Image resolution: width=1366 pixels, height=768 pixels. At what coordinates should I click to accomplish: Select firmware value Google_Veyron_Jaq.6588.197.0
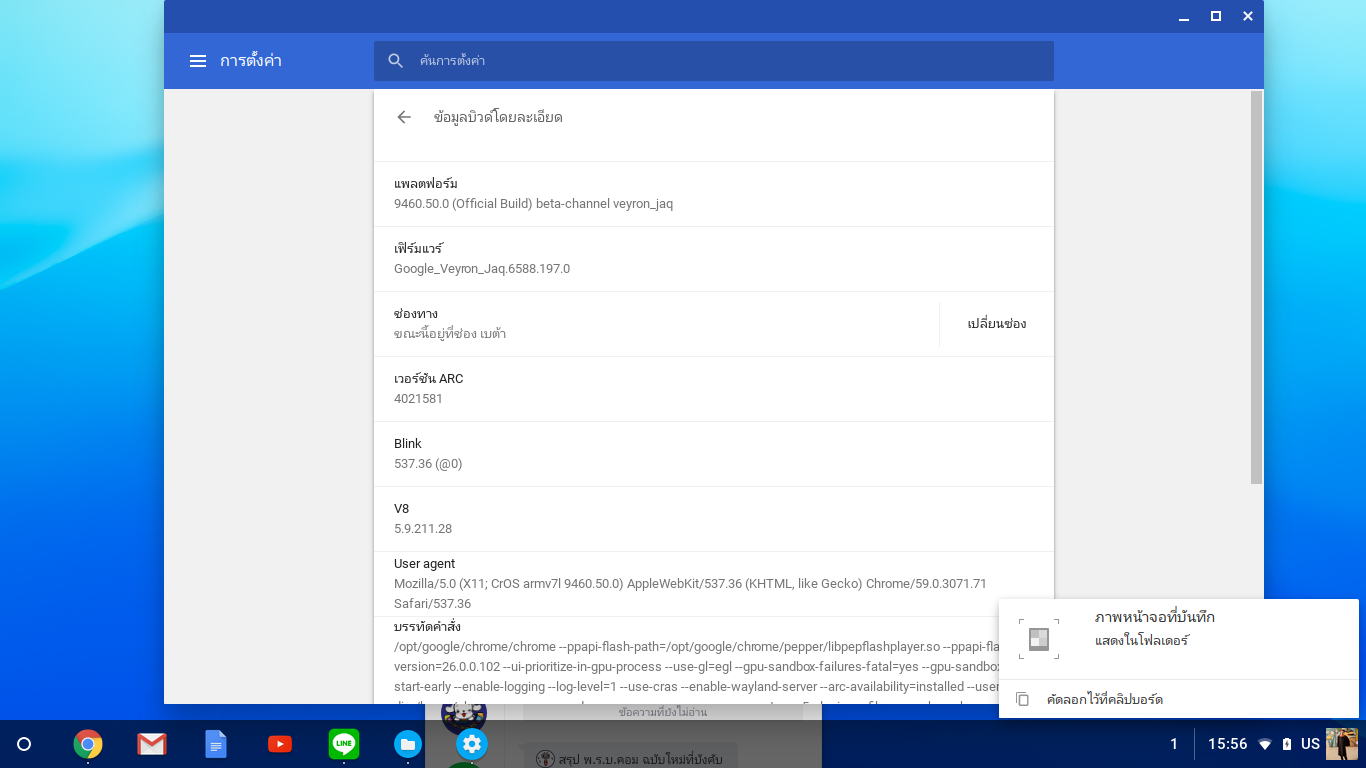(x=482, y=269)
